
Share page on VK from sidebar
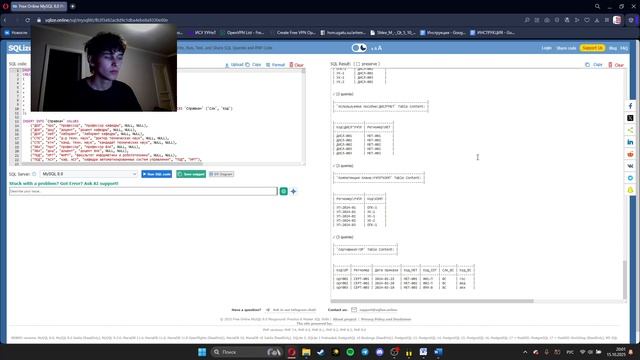click(630, 166)
